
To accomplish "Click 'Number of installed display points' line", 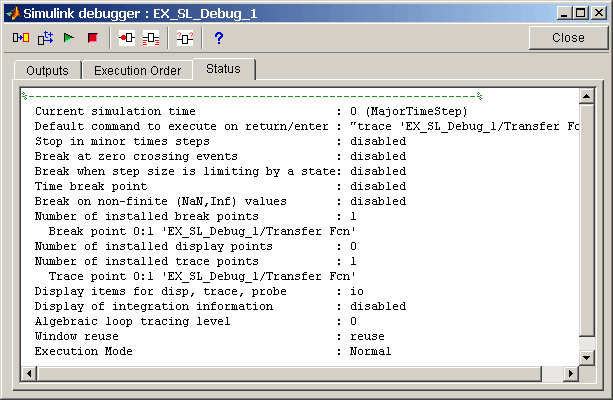I will [195, 246].
